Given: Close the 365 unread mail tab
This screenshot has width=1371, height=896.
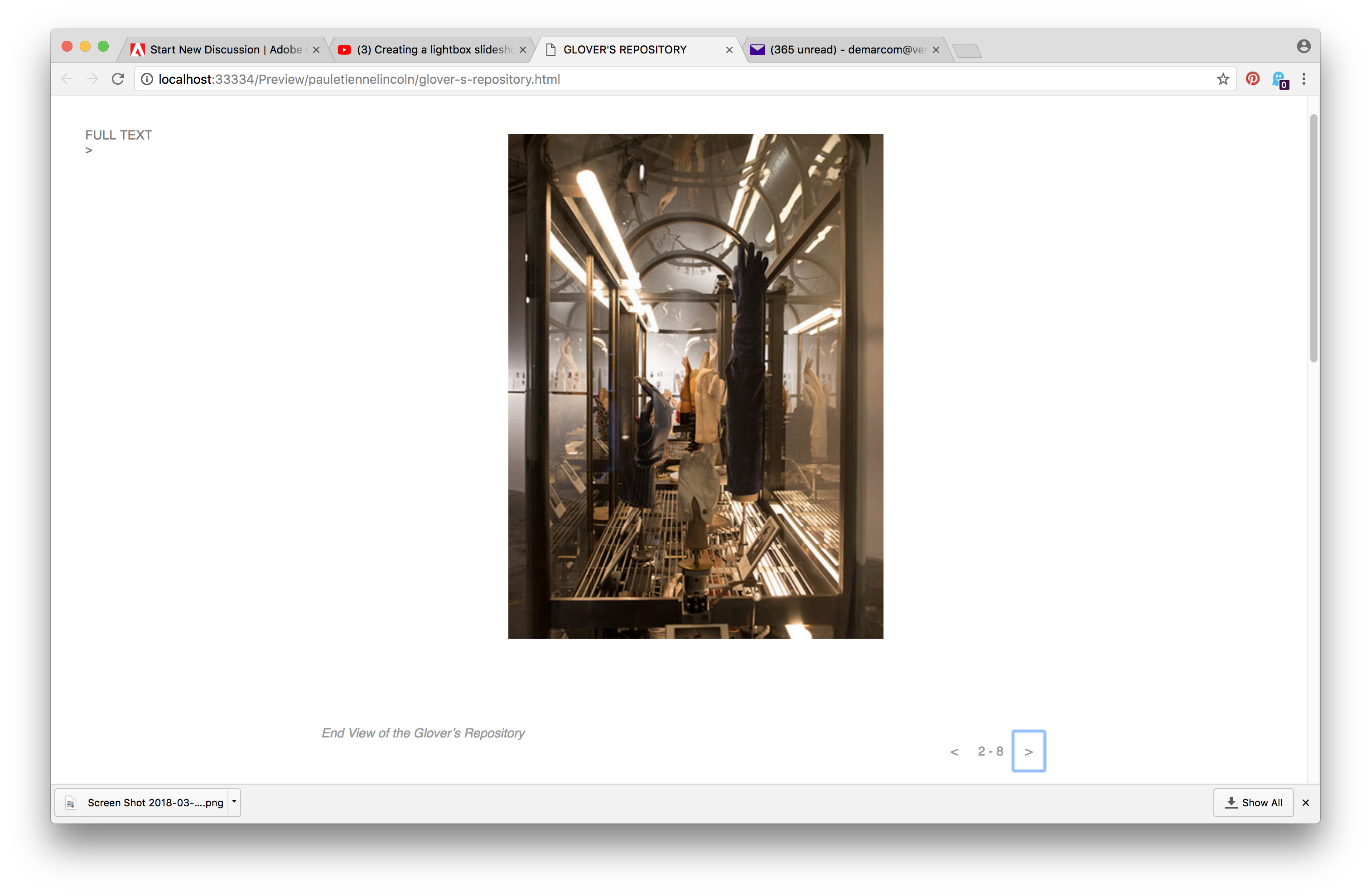Looking at the screenshot, I should click(x=936, y=50).
